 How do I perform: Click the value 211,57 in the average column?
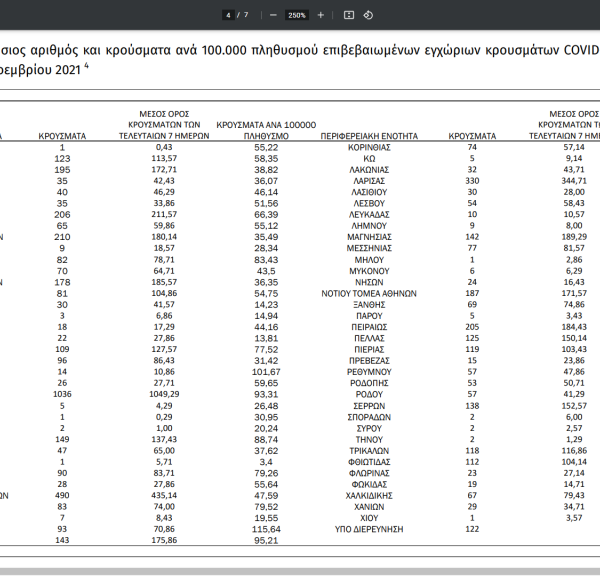point(164,214)
